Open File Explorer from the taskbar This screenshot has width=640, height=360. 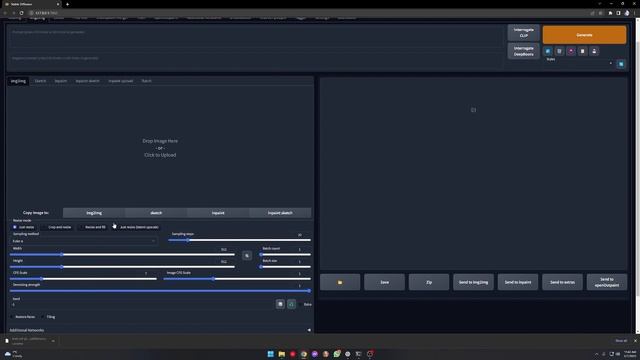tap(282, 354)
